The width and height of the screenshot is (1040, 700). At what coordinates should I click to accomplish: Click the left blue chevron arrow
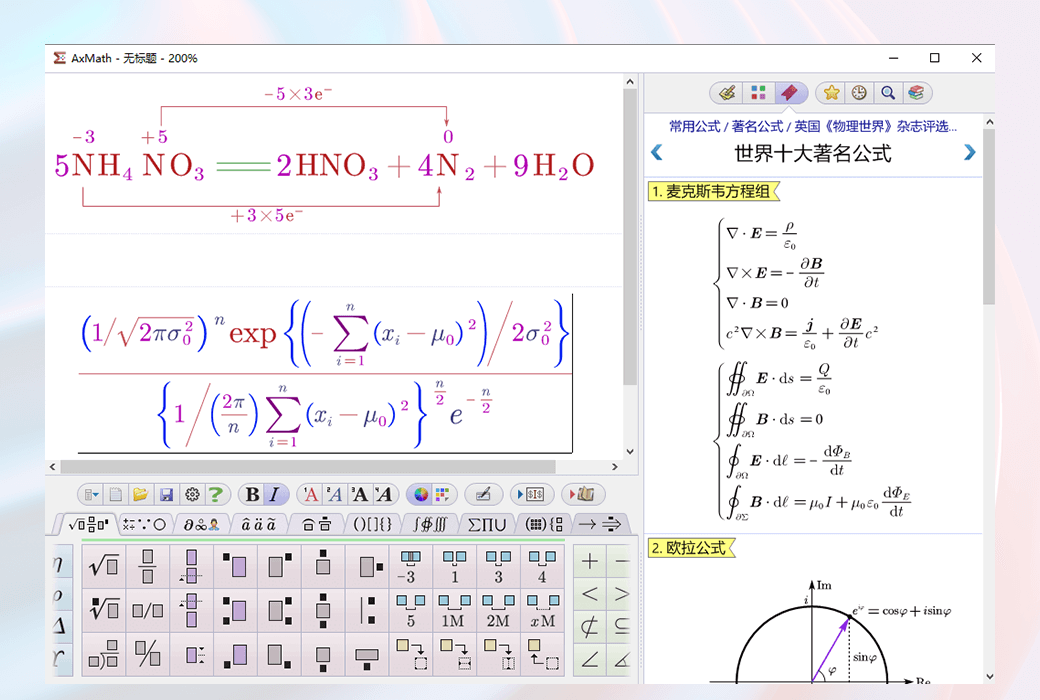tap(657, 152)
